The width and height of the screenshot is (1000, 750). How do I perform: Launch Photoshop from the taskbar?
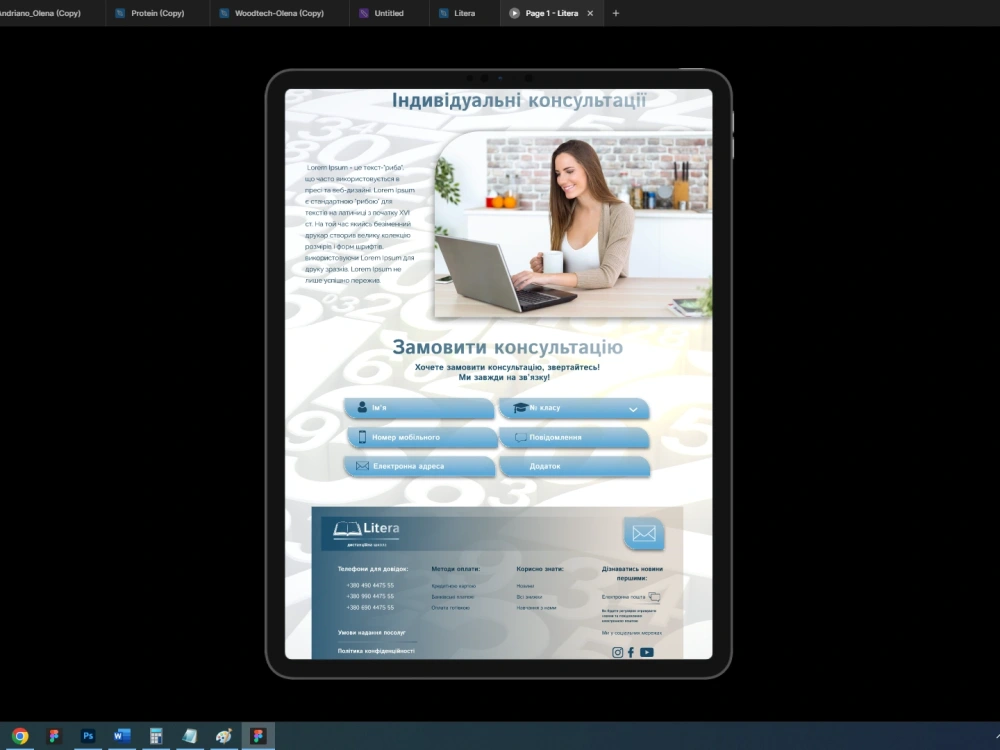click(88, 736)
